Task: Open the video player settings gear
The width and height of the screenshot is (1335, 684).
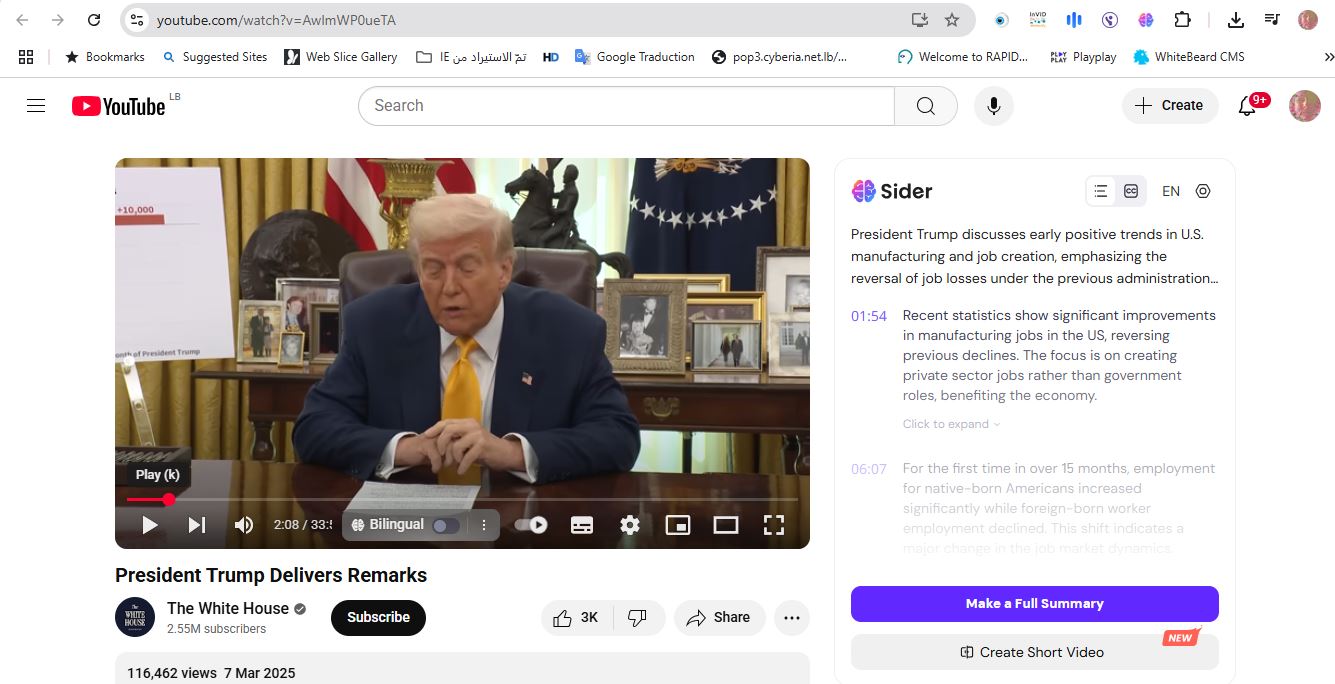Action: point(629,525)
